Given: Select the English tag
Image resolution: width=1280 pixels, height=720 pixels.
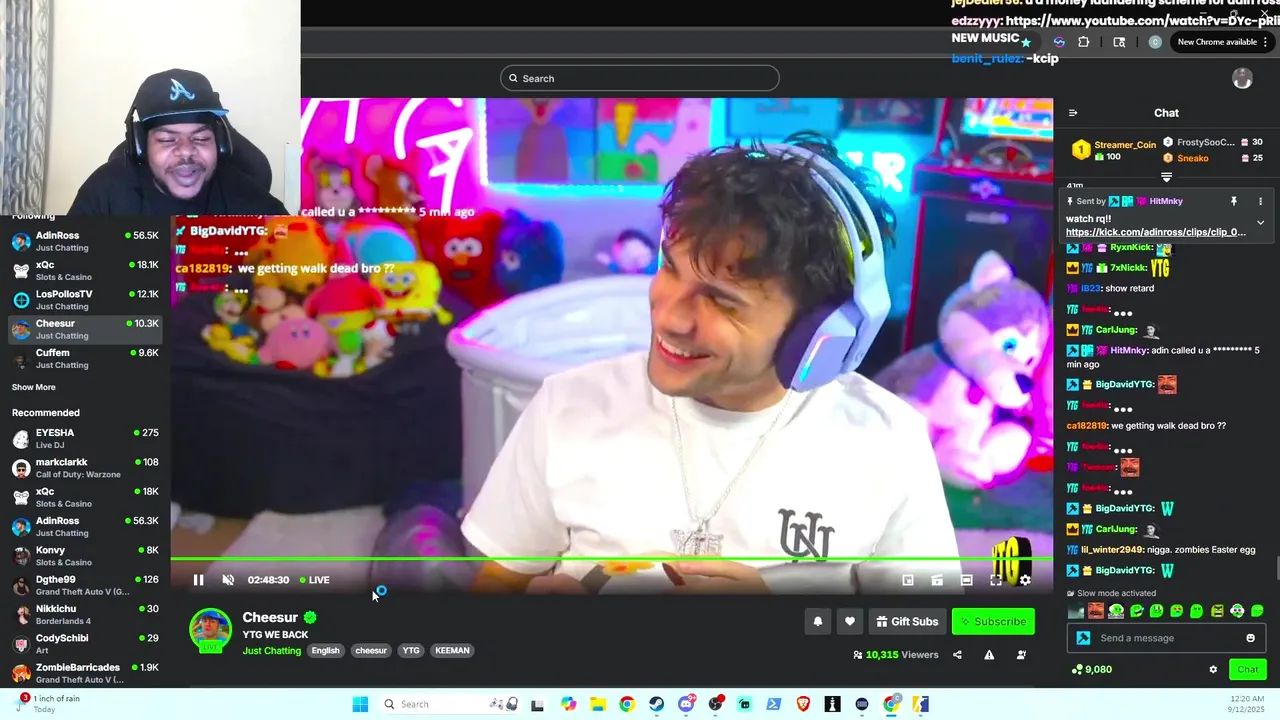Looking at the screenshot, I should pos(325,650).
